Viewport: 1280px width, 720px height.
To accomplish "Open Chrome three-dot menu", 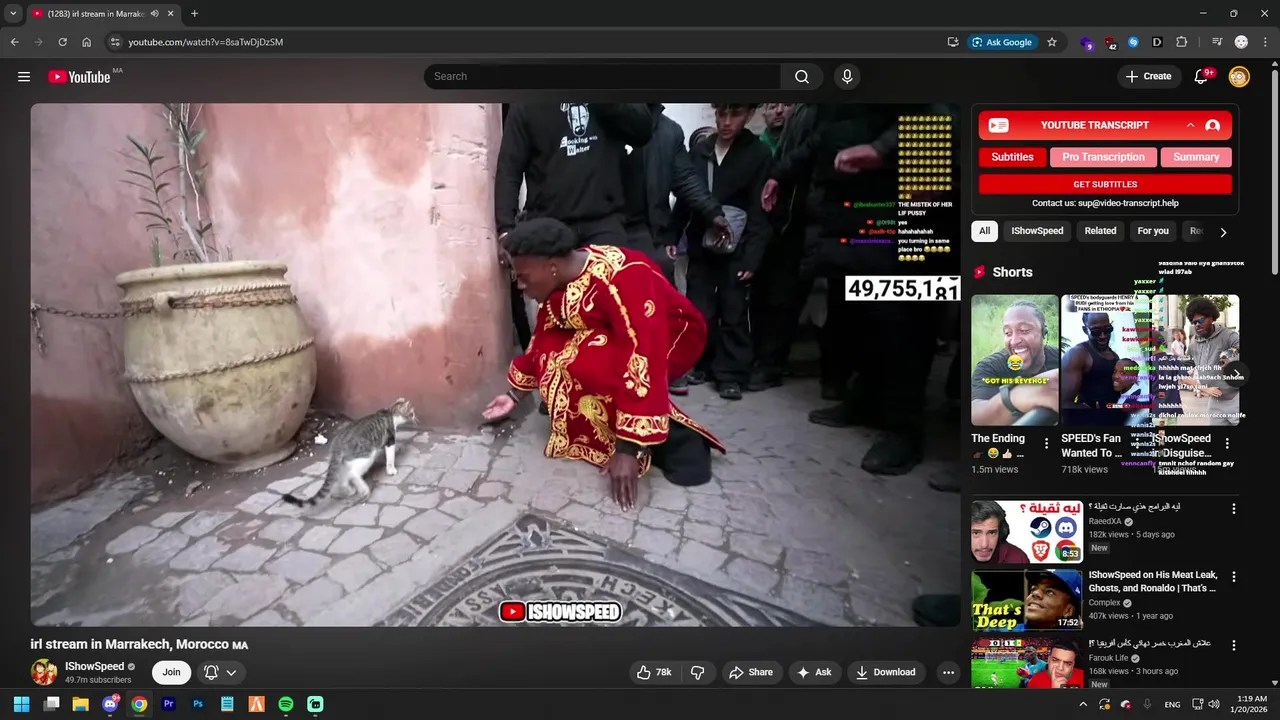I will click(1265, 42).
